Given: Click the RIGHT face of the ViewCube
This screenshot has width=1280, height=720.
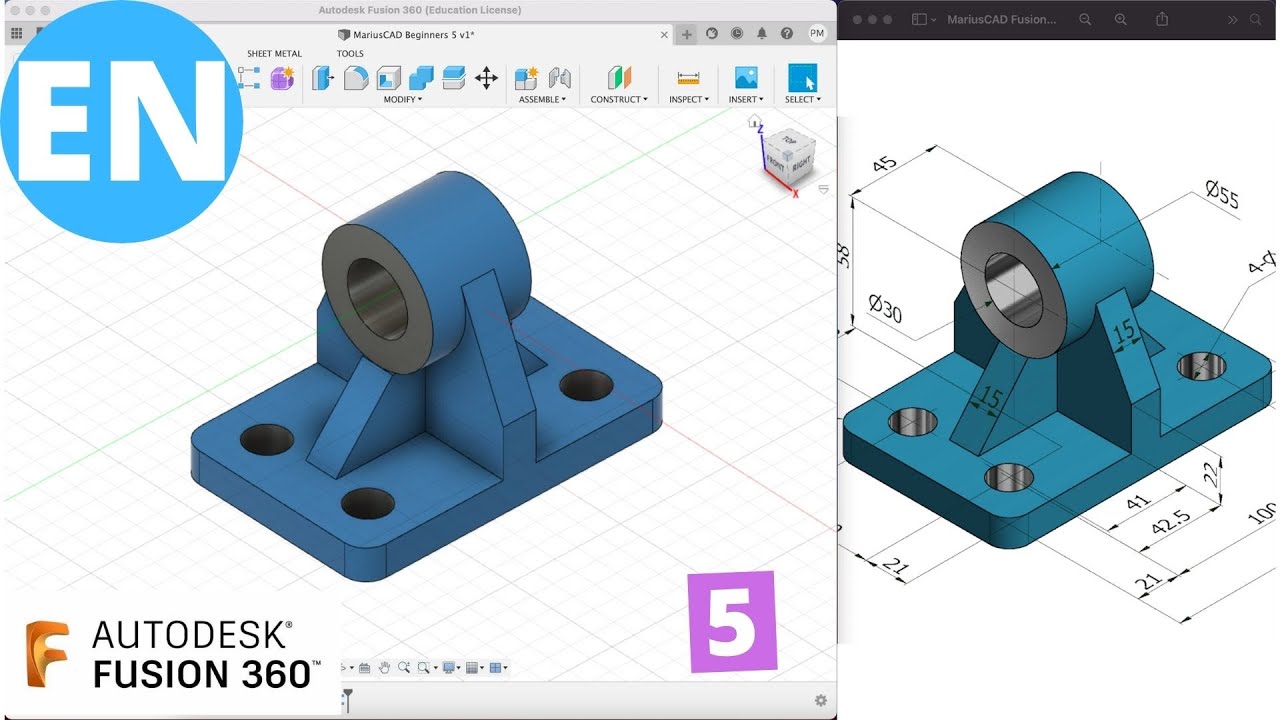Looking at the screenshot, I should [802, 164].
